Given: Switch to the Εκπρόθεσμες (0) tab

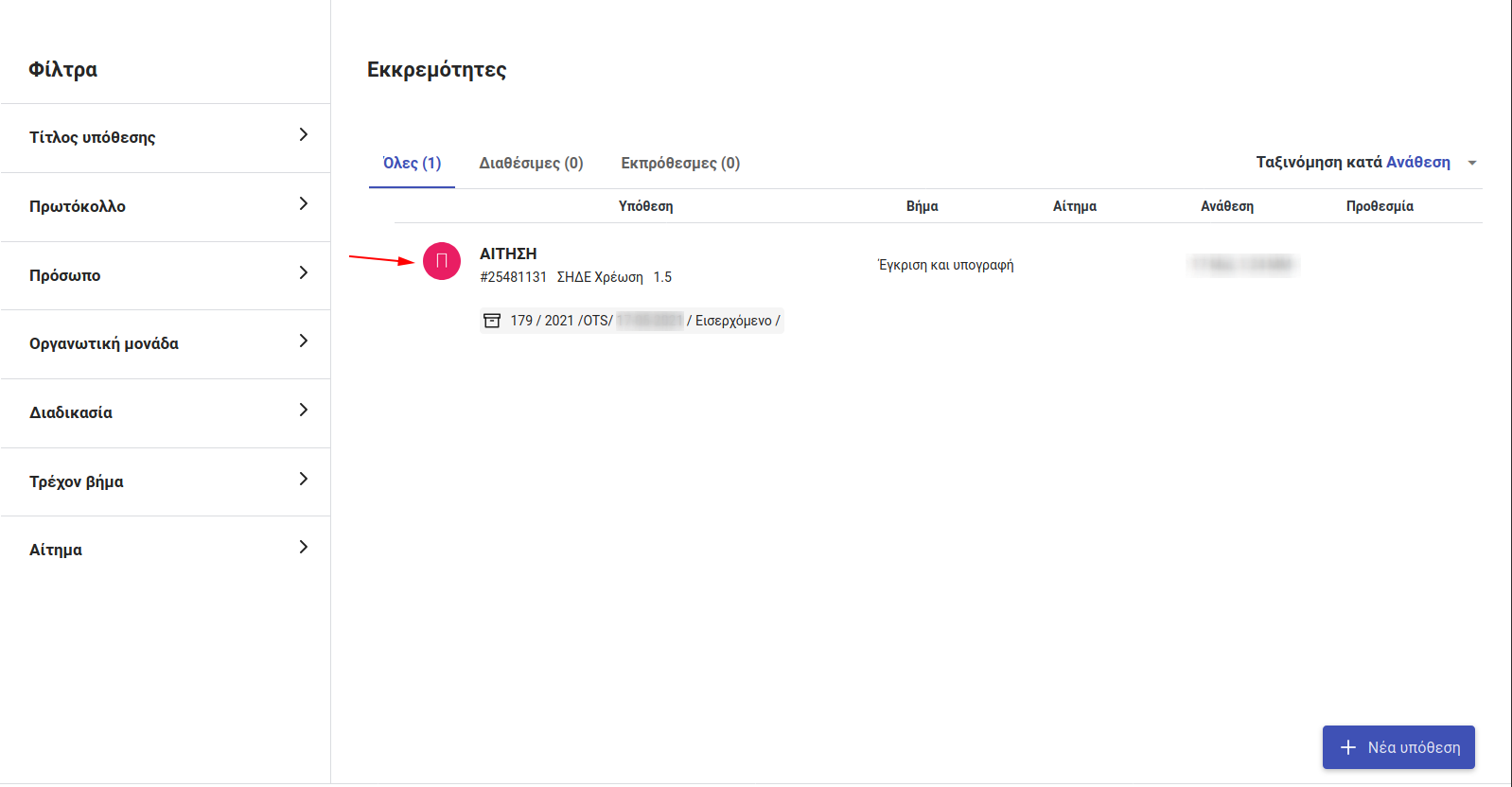Looking at the screenshot, I should point(680,163).
